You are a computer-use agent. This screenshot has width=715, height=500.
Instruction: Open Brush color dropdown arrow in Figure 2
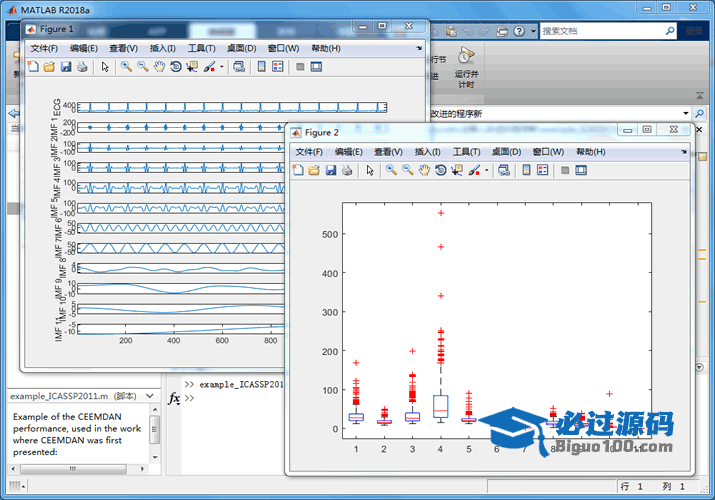point(487,170)
